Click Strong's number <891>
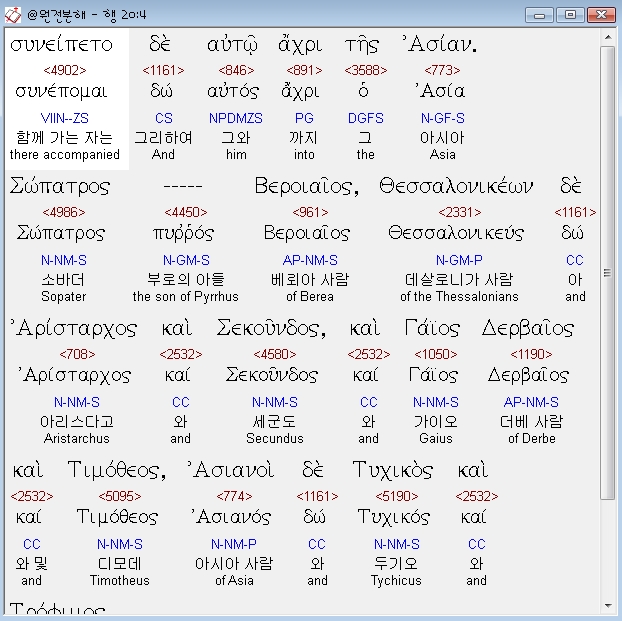 (304, 70)
